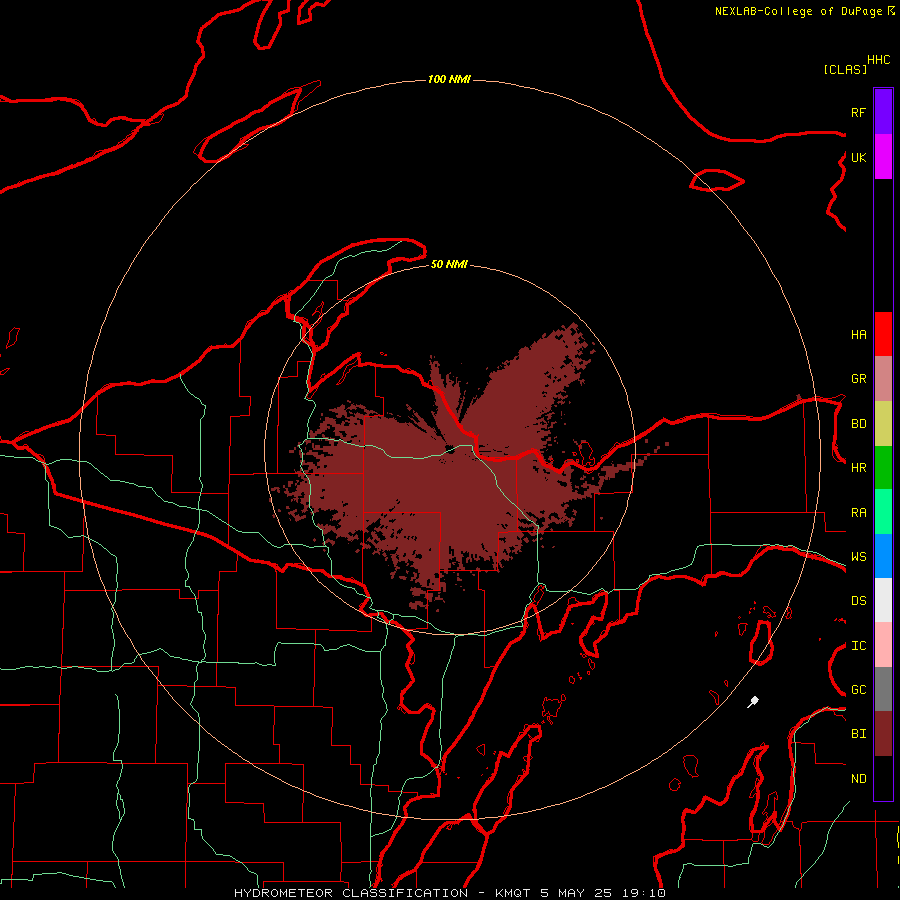Click the HR legend label
Image resolution: width=900 pixels, height=900 pixels.
pyautogui.click(x=858, y=468)
